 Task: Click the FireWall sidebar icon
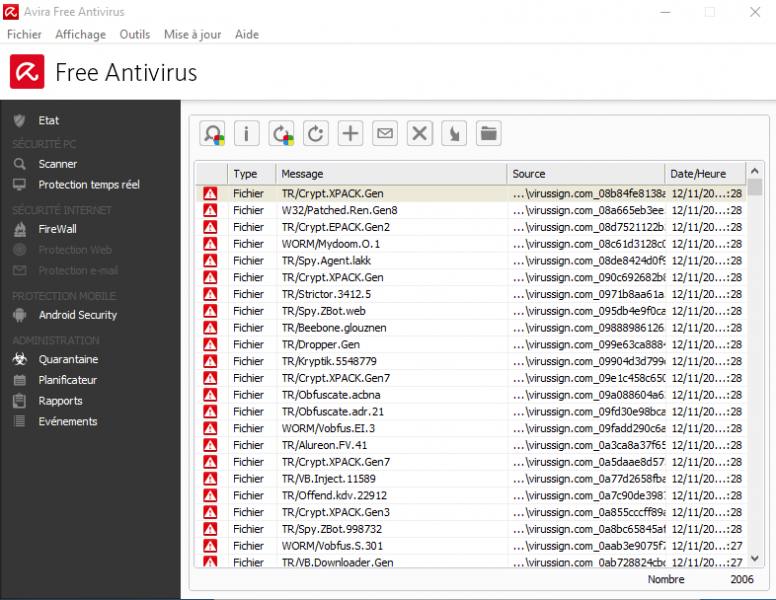pyautogui.click(x=20, y=229)
